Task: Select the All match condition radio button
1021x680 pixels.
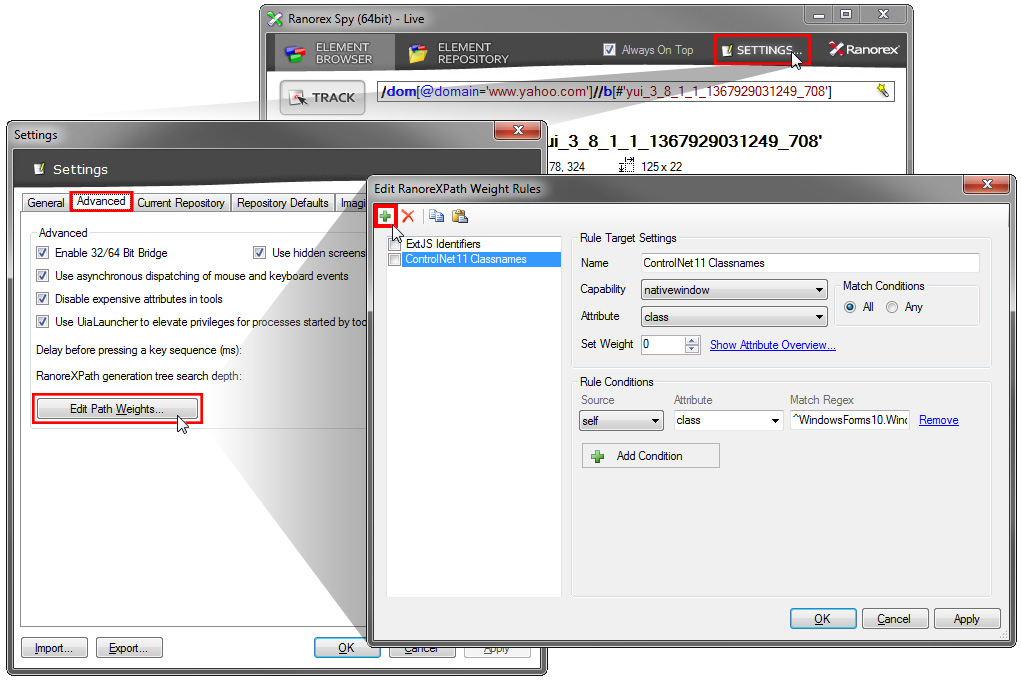Action: pyautogui.click(x=850, y=307)
